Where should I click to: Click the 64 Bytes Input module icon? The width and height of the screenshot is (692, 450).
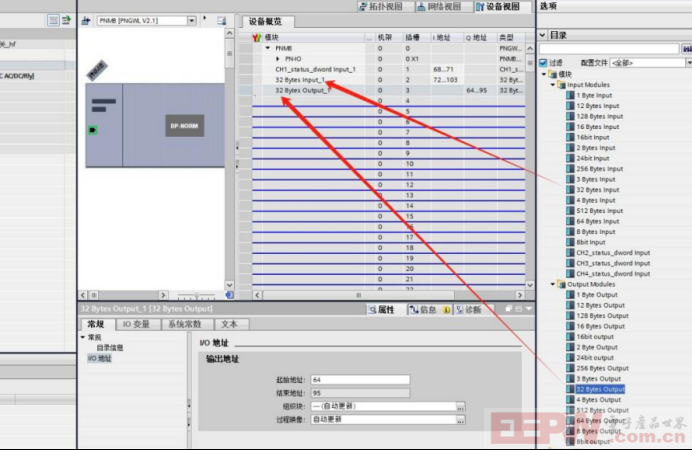tap(570, 221)
